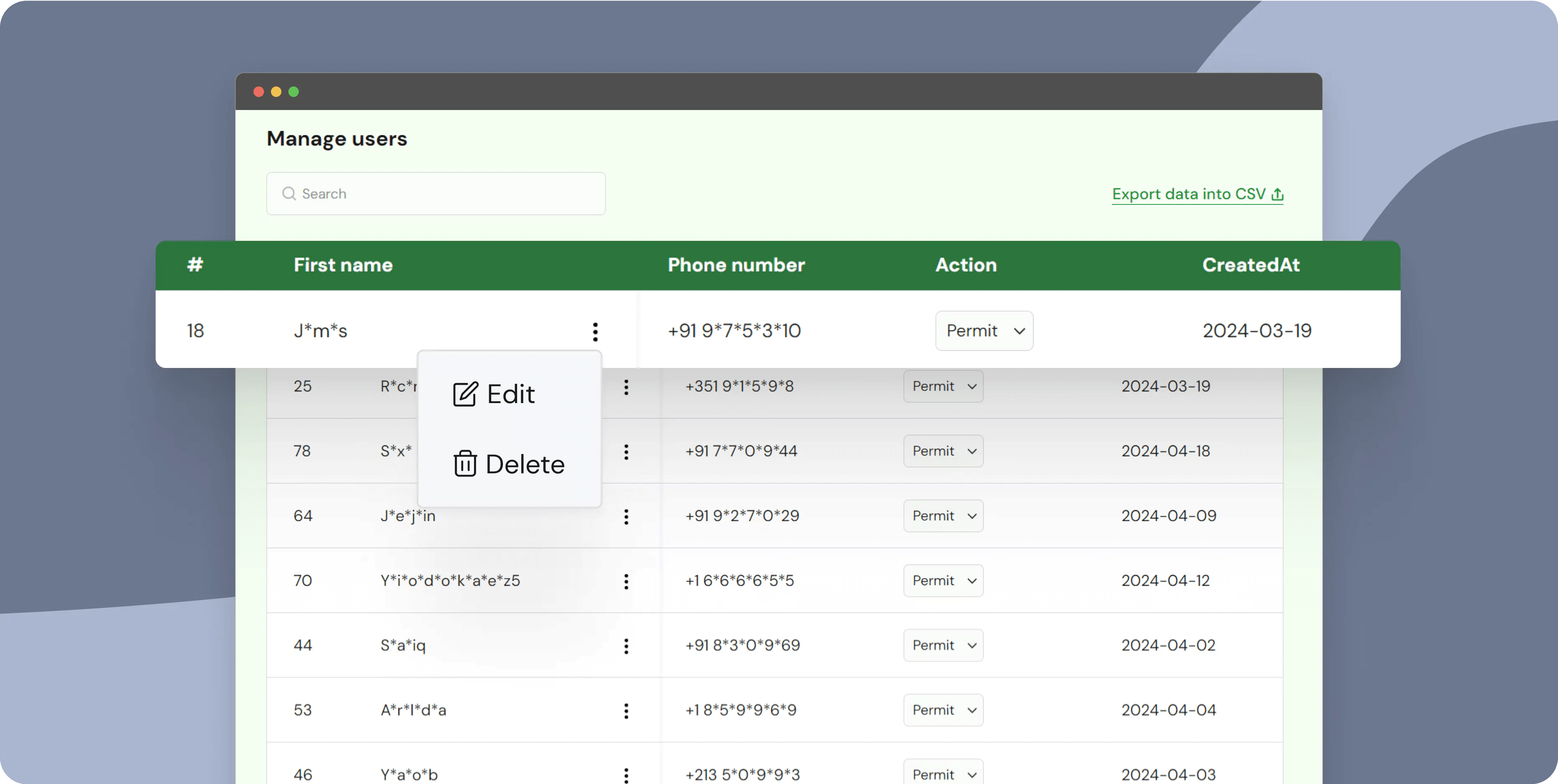1558x784 pixels.
Task: Choose Edit from the context menu
Action: click(494, 394)
